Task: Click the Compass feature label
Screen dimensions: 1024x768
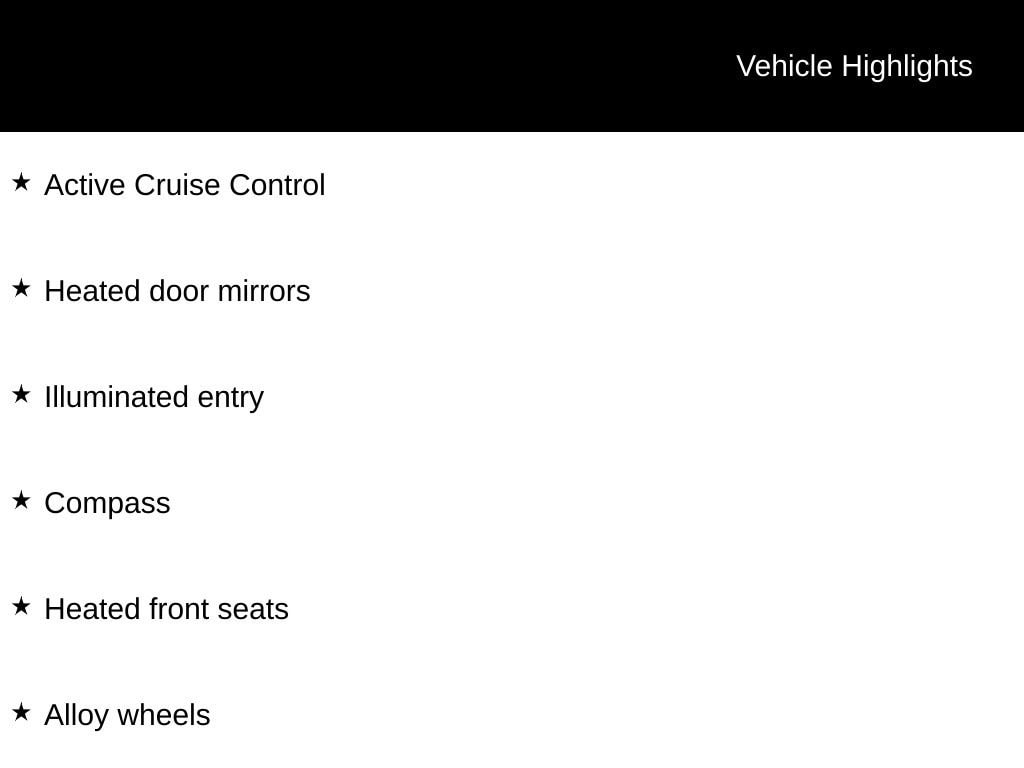Action: pyautogui.click(x=107, y=504)
